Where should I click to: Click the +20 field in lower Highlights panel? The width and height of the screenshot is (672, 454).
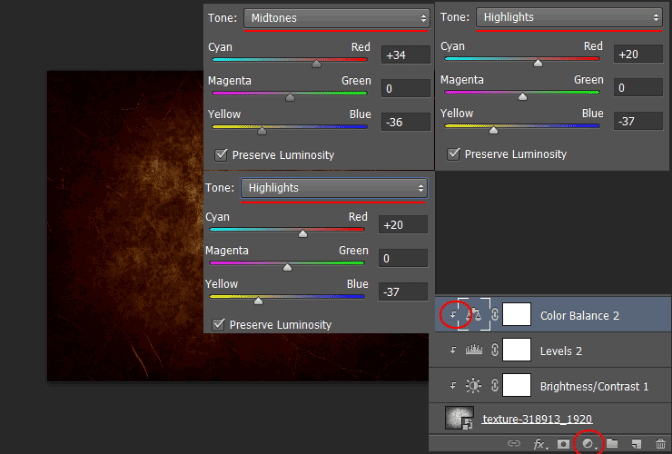tap(403, 225)
